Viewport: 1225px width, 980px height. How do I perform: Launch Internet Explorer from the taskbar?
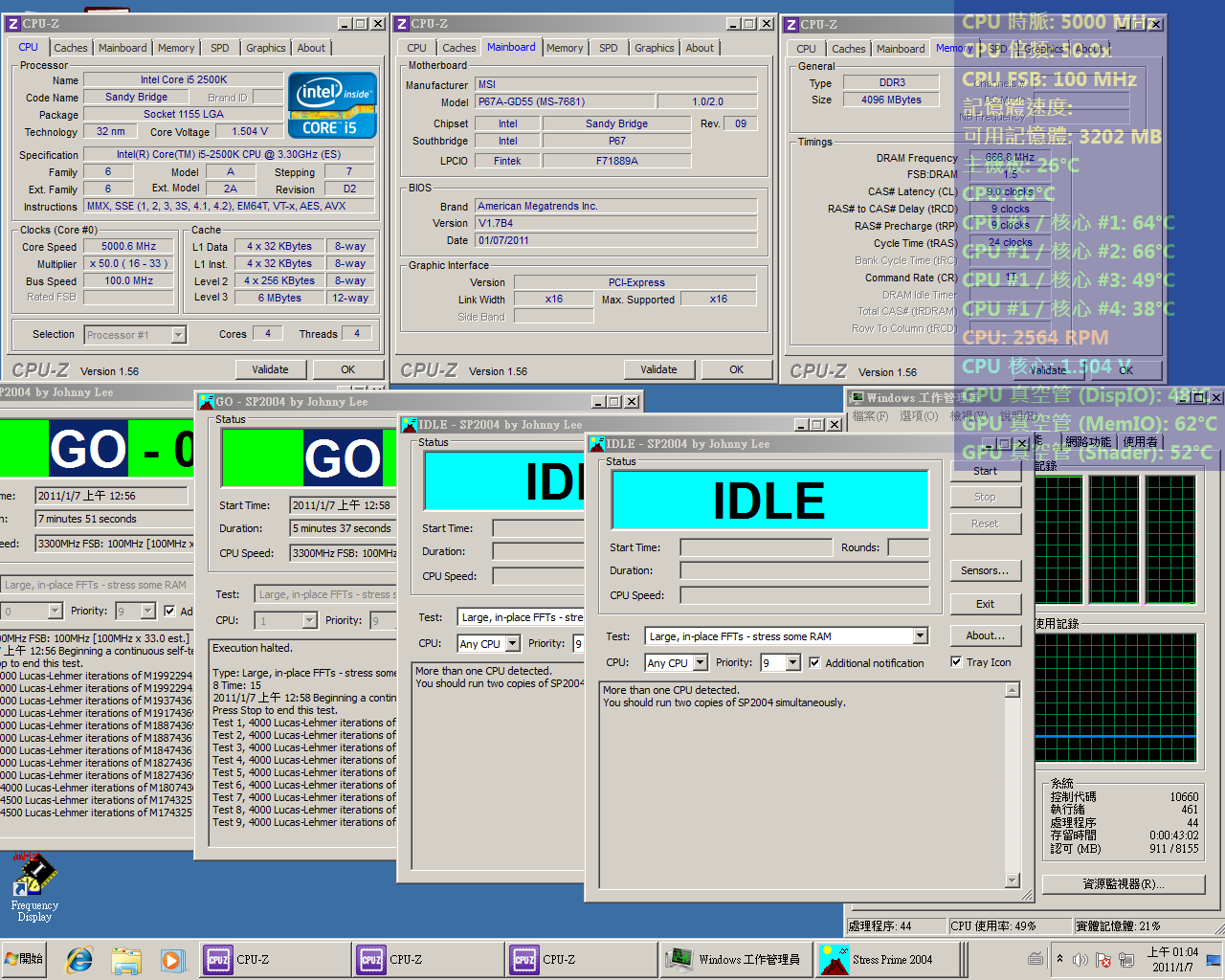pyautogui.click(x=79, y=959)
